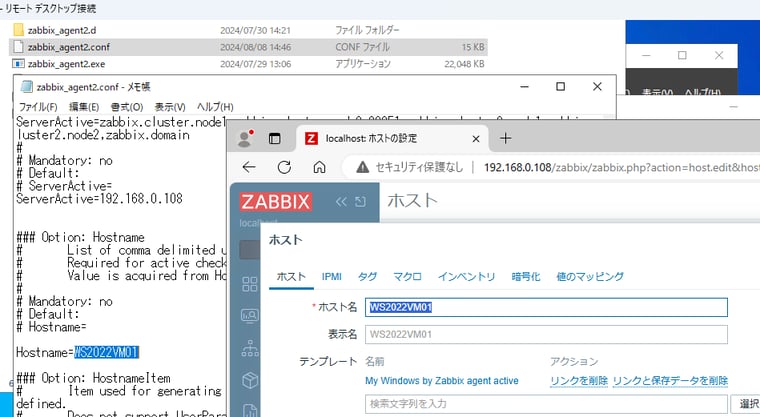Open the Inventory cube icon in sidebar
This screenshot has height=417, width=760.
250,380
